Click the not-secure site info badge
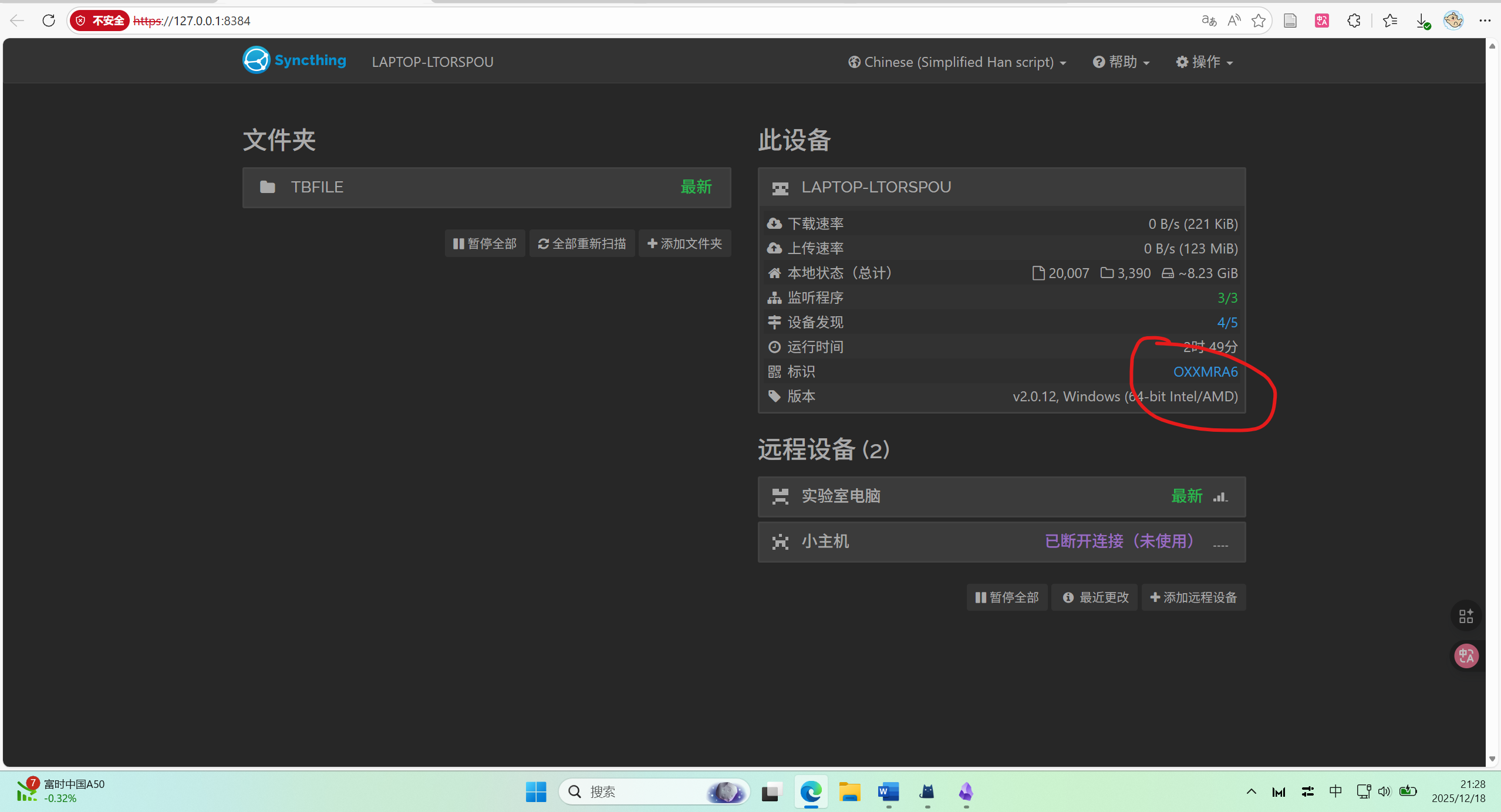This screenshot has height=812, width=1501. coord(100,21)
